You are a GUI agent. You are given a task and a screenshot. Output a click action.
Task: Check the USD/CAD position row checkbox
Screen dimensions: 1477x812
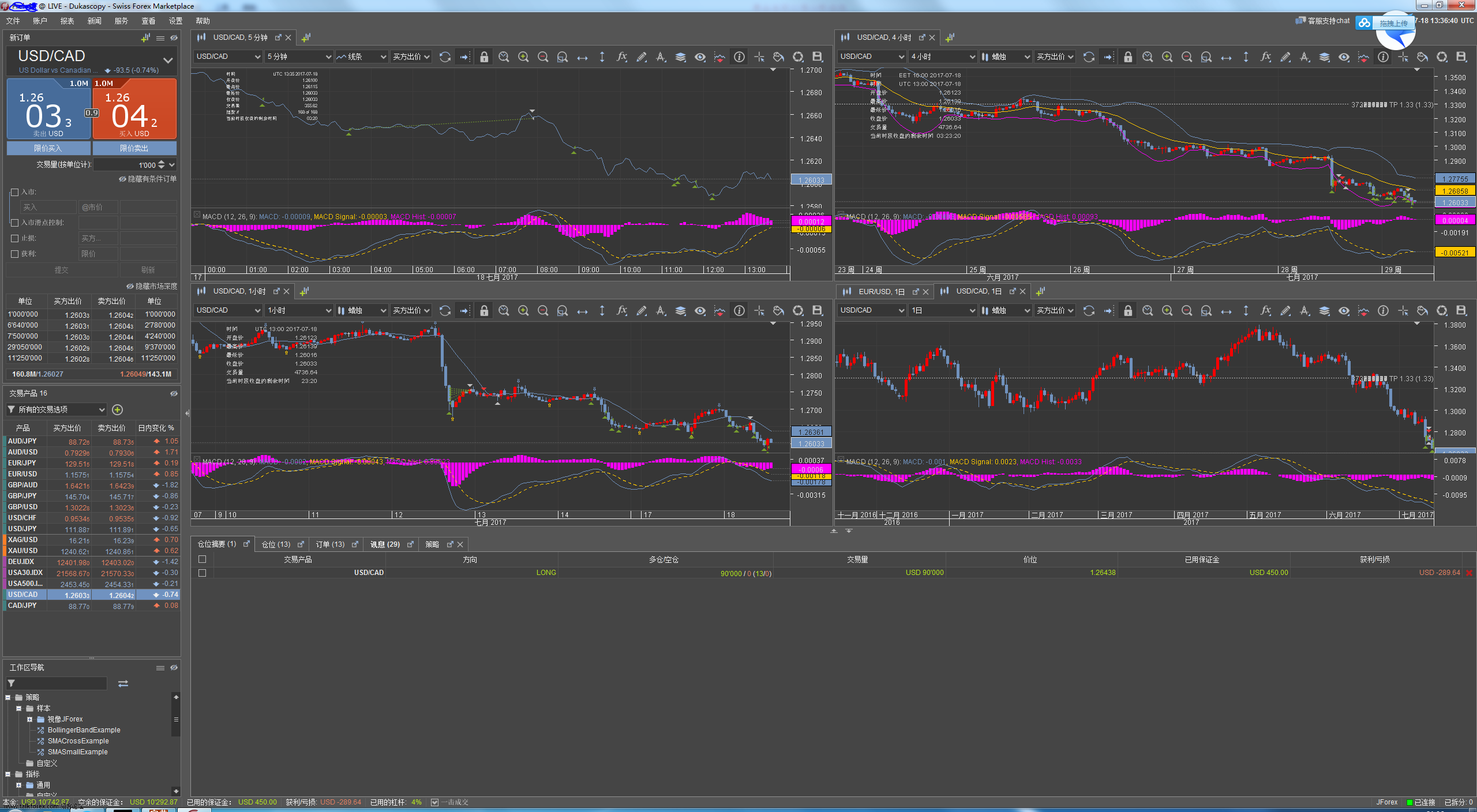click(x=202, y=573)
